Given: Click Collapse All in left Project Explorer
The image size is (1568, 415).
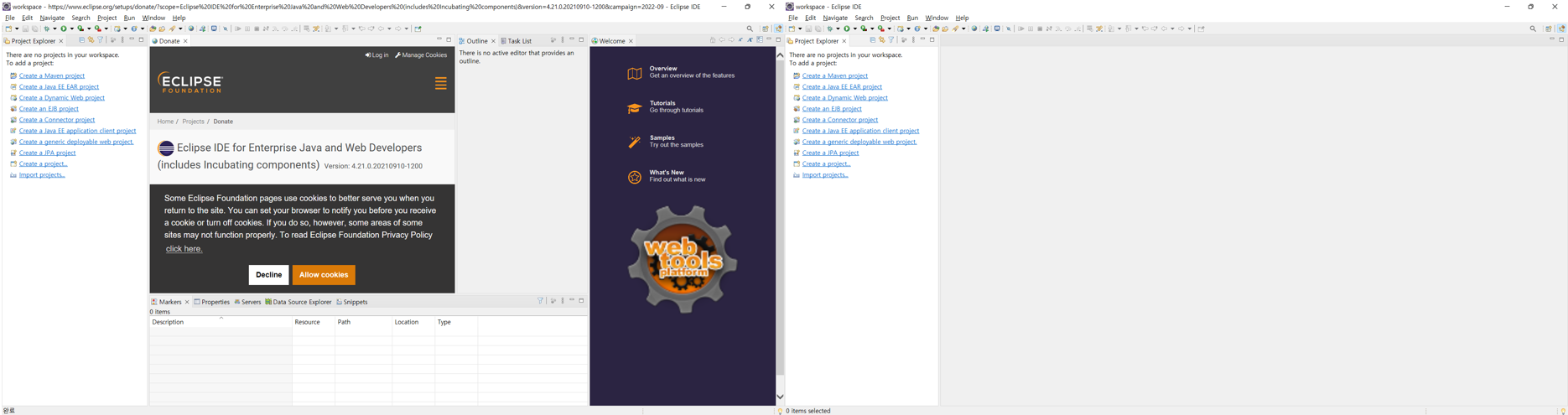Looking at the screenshot, I should [x=82, y=39].
